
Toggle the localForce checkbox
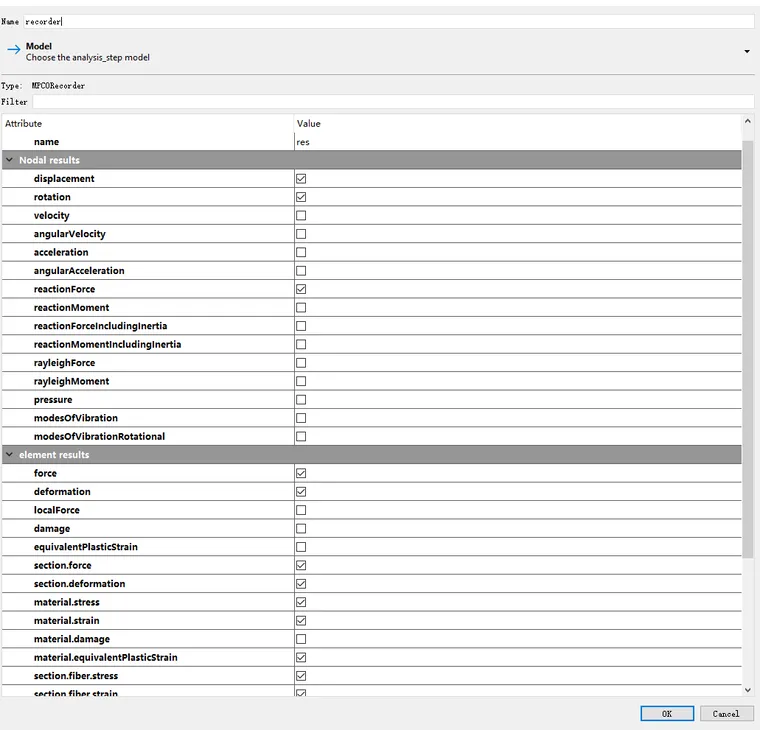(x=301, y=510)
